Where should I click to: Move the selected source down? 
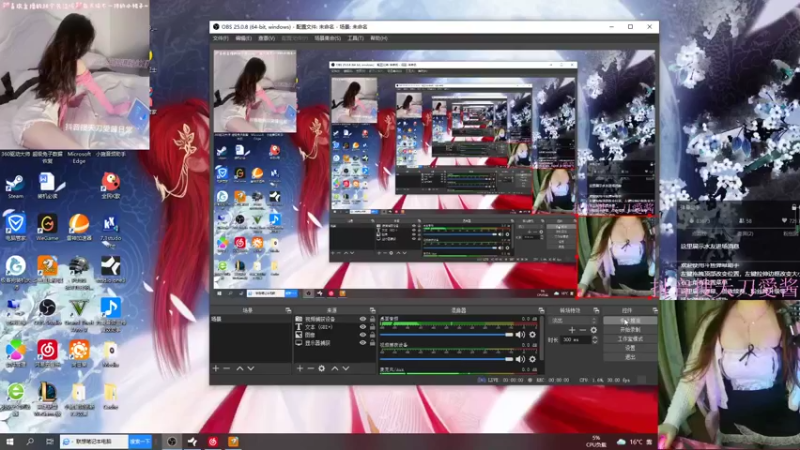point(346,368)
